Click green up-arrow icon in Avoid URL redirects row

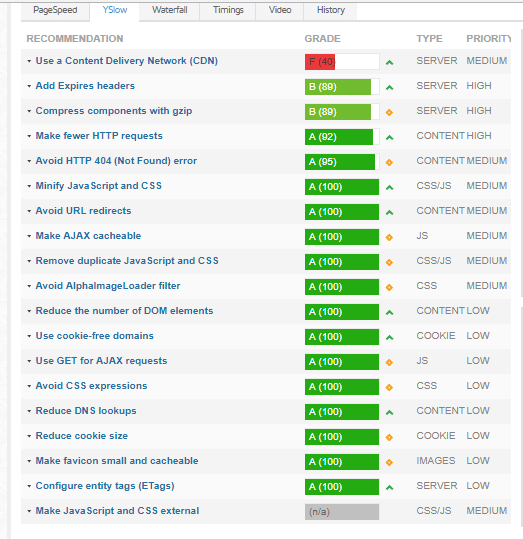[389, 213]
